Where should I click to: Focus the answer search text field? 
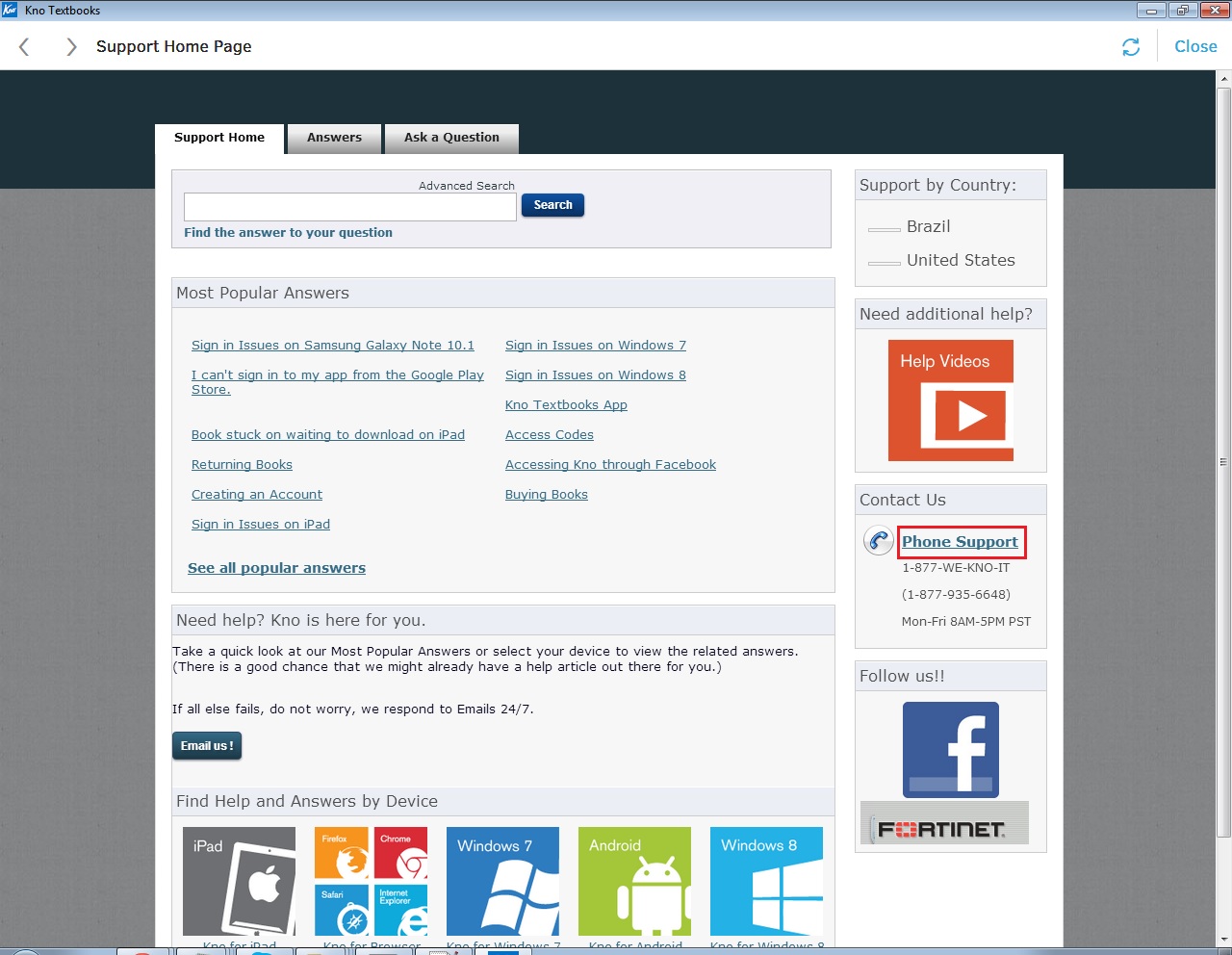[x=350, y=207]
